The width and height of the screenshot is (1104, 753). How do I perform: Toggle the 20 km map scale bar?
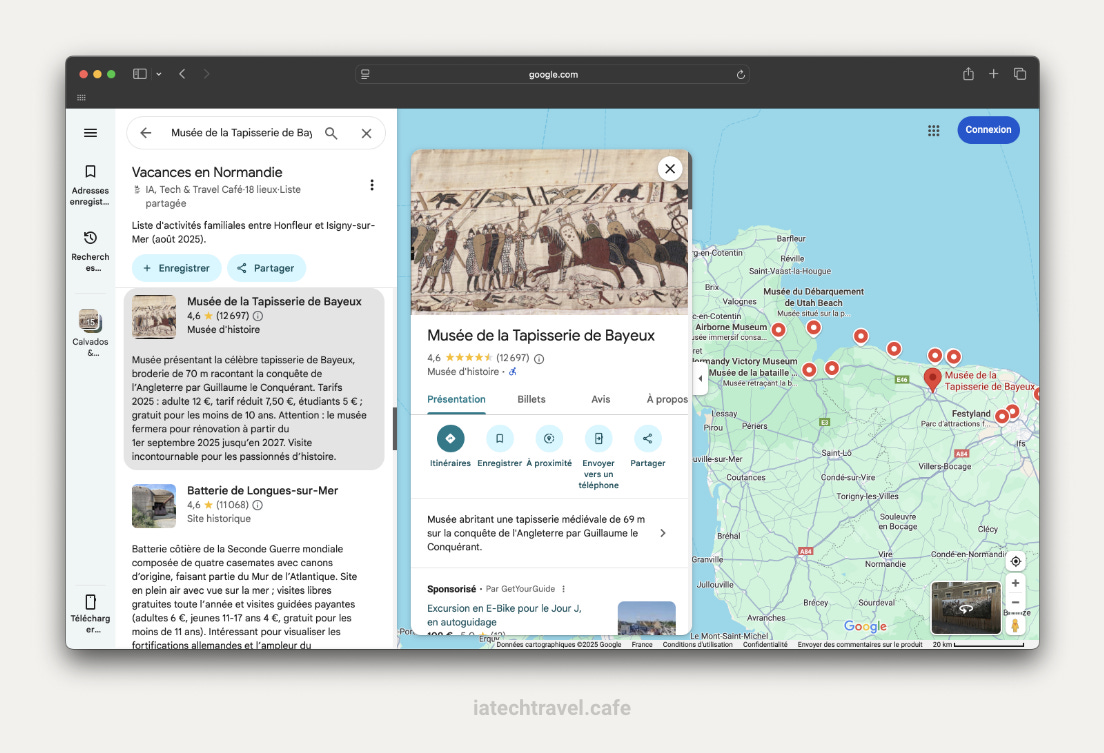[979, 645]
